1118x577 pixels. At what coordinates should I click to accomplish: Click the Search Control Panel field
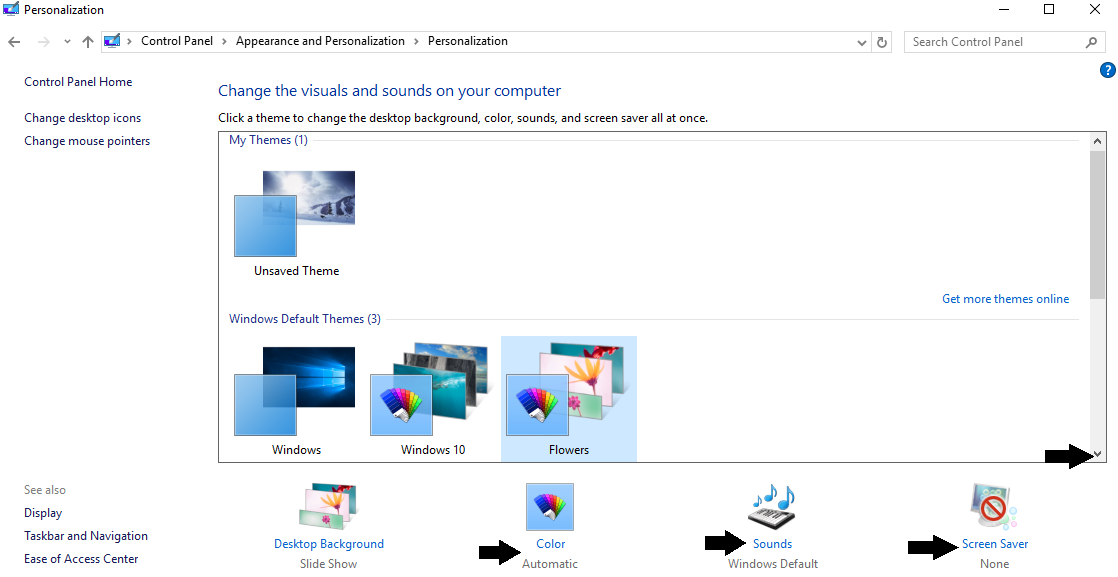pos(995,42)
